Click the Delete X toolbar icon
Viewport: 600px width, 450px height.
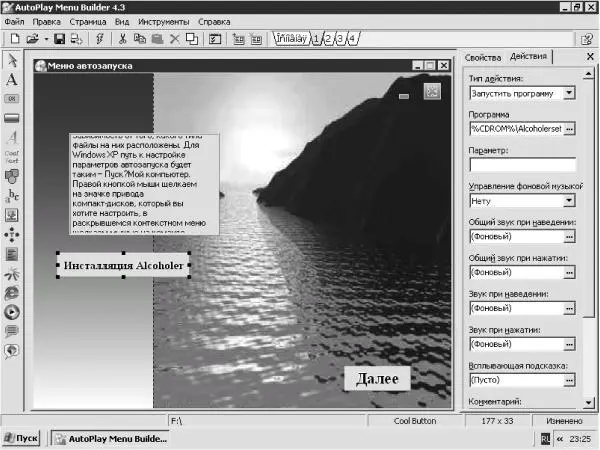[x=174, y=39]
